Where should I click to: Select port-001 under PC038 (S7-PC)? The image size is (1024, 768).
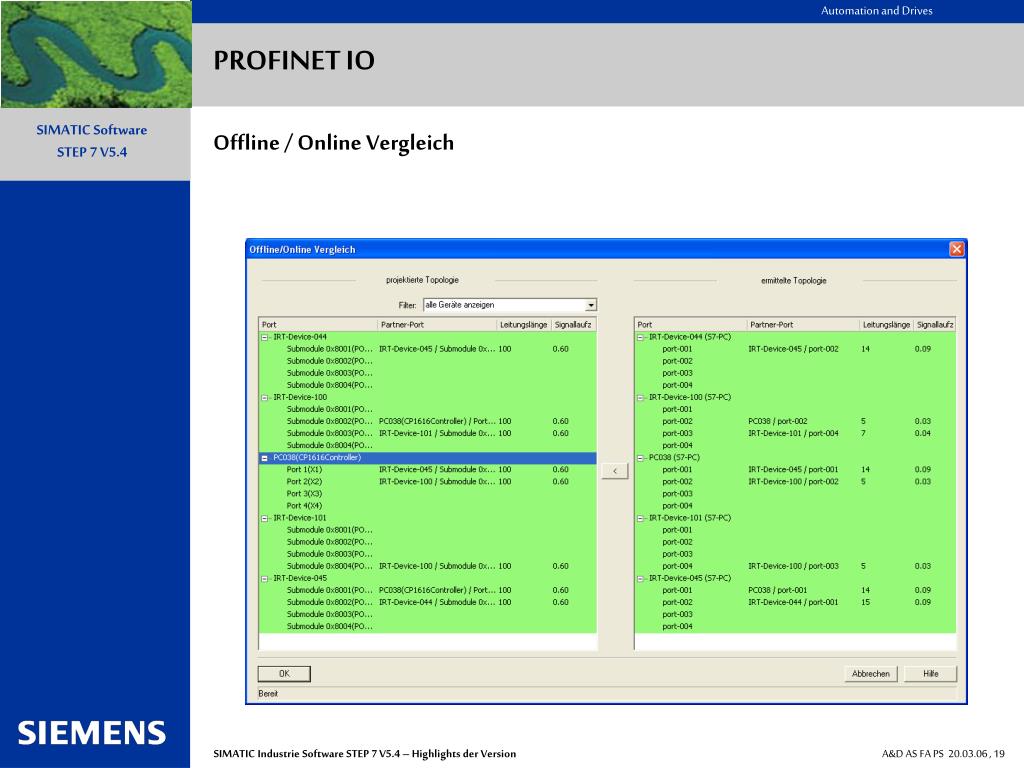[x=677, y=470]
